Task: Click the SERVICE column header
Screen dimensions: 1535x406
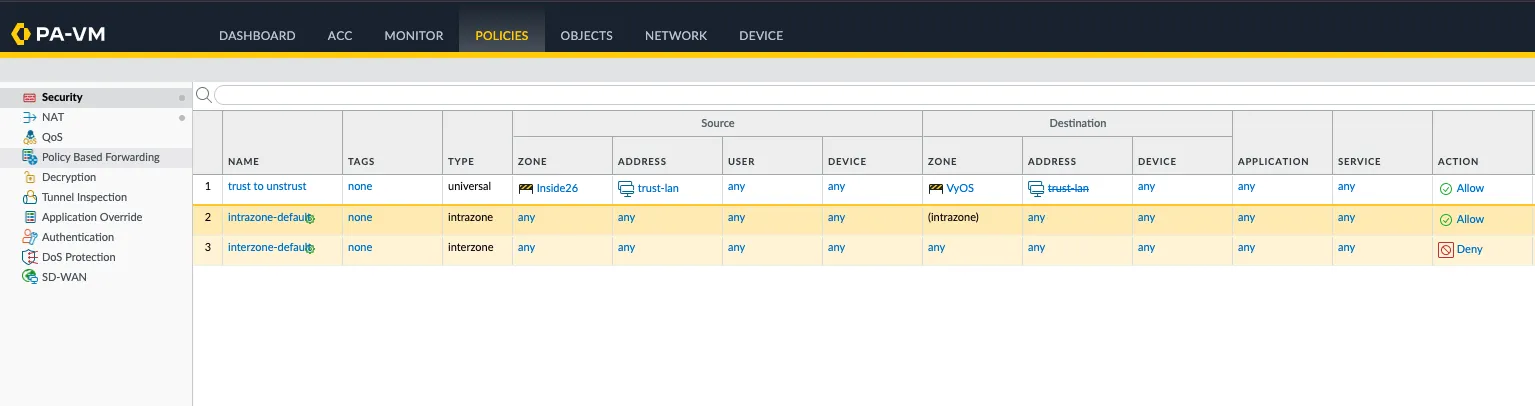Action: (1359, 161)
